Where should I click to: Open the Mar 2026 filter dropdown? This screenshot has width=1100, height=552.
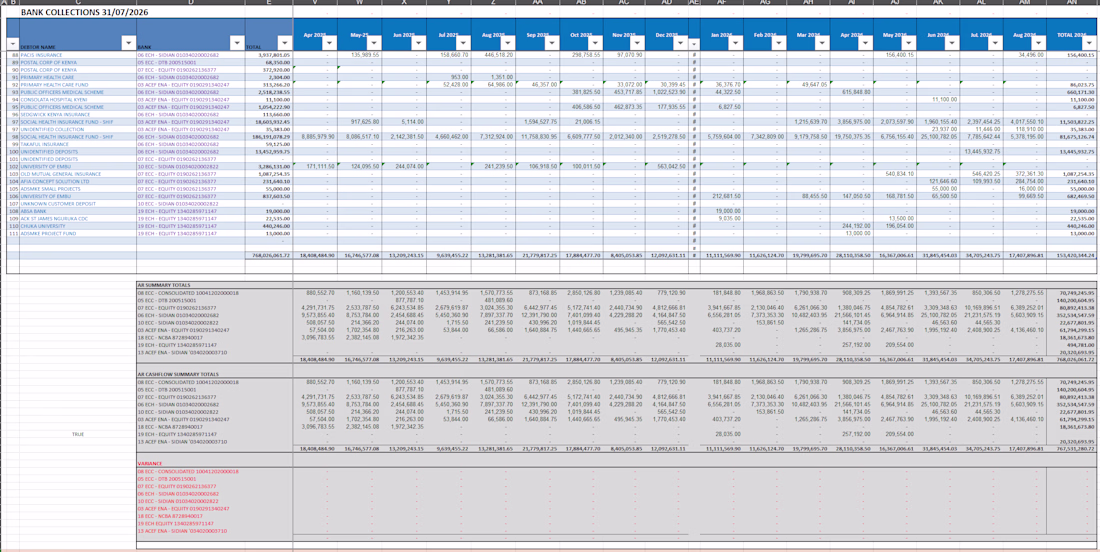coord(822,43)
